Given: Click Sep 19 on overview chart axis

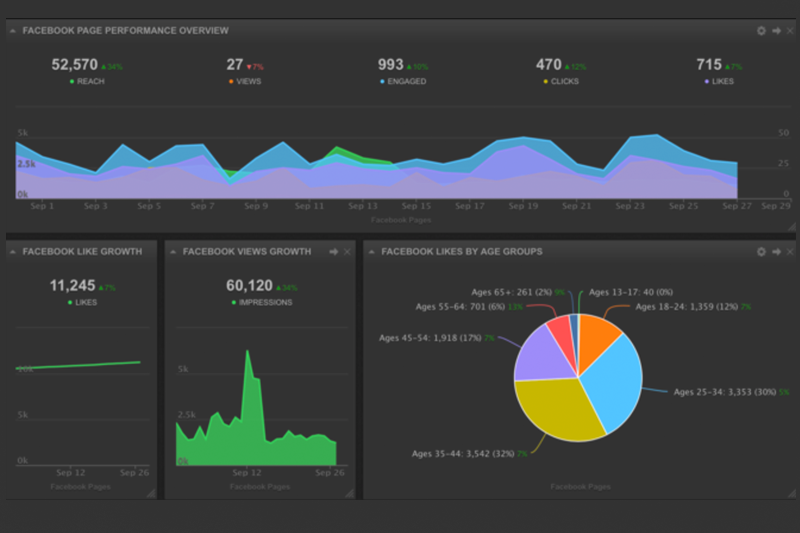Looking at the screenshot, I should [x=523, y=206].
